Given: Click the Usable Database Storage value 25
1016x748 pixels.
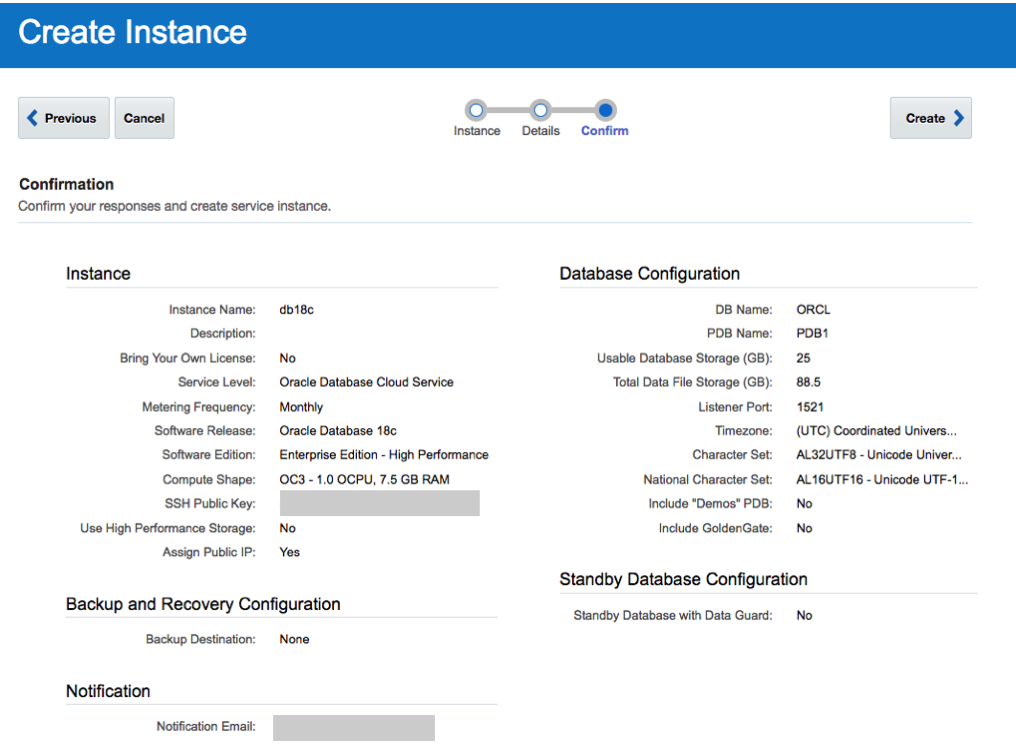Looking at the screenshot, I should 803,358.
